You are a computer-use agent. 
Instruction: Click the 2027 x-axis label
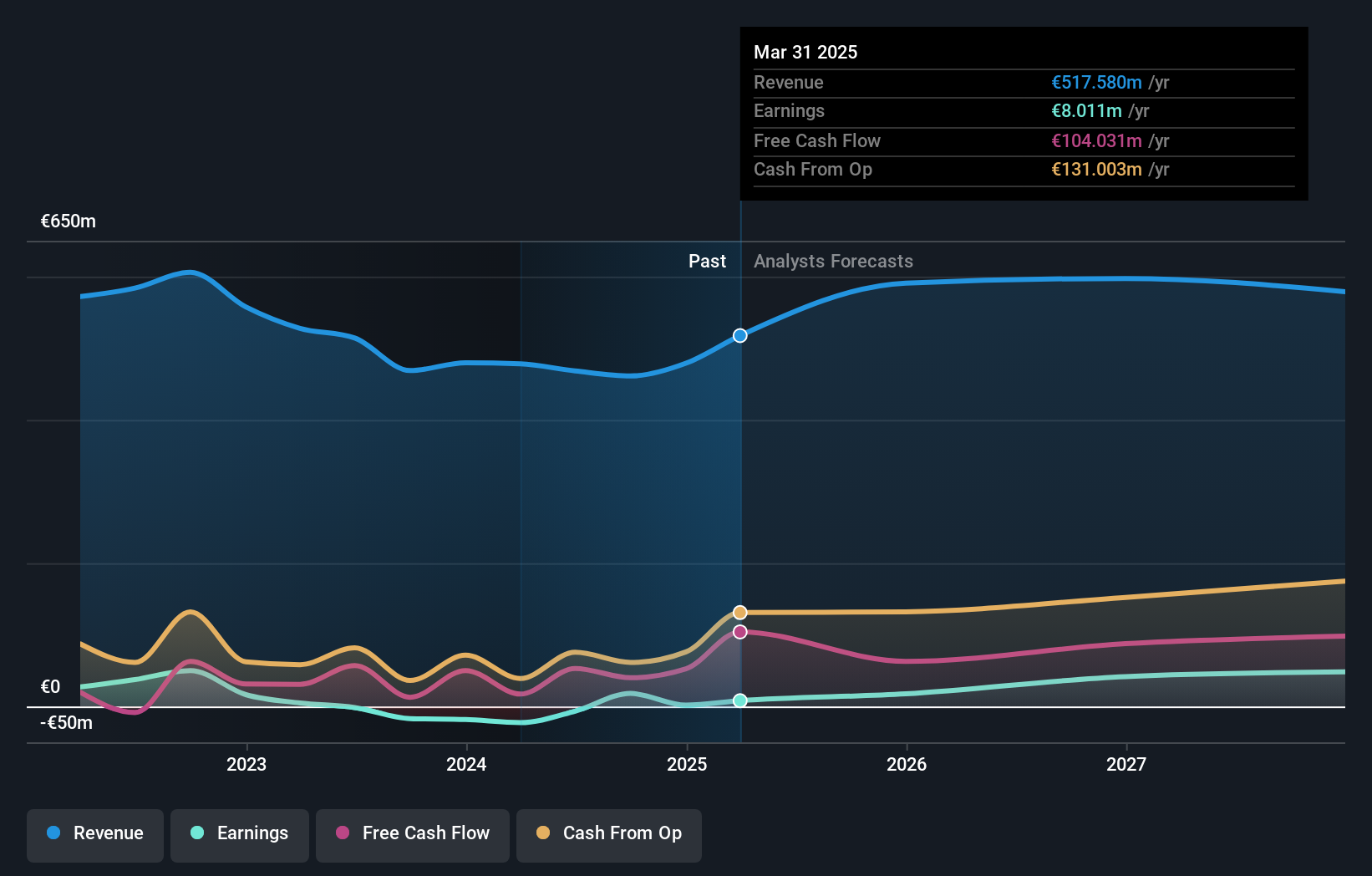coord(1126,764)
